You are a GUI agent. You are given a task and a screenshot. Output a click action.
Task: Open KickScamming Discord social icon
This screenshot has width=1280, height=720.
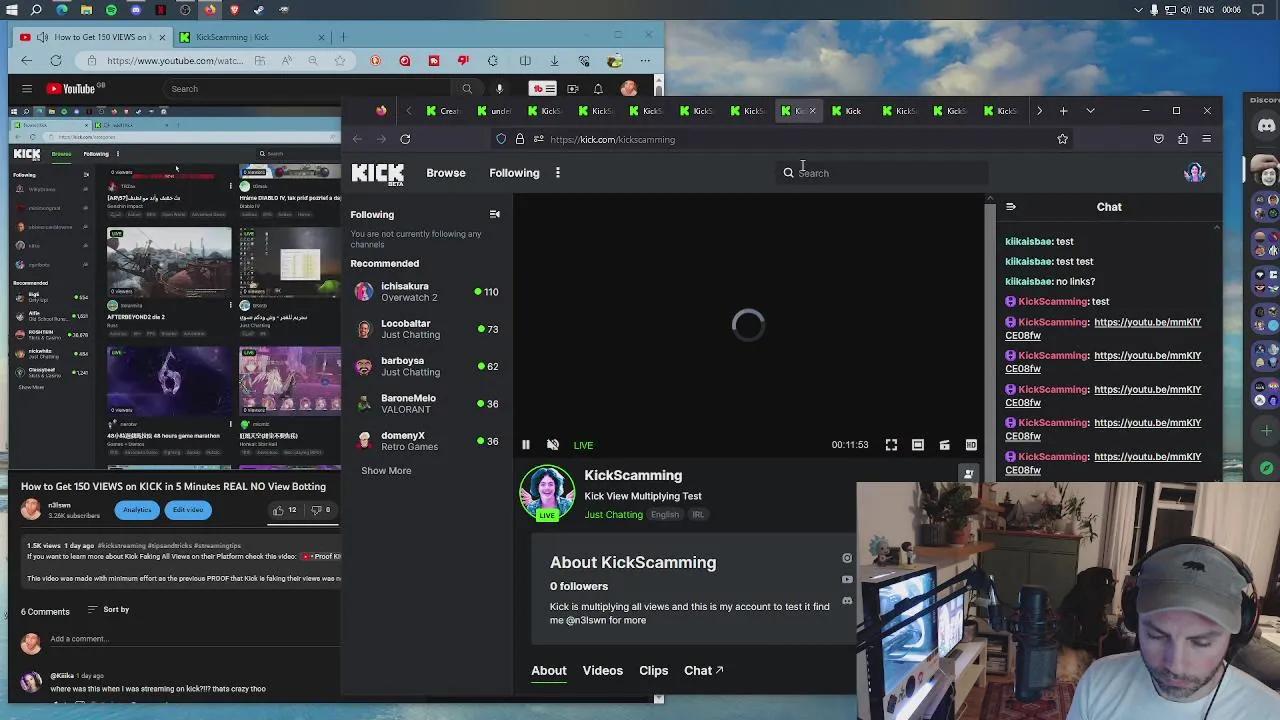click(847, 601)
